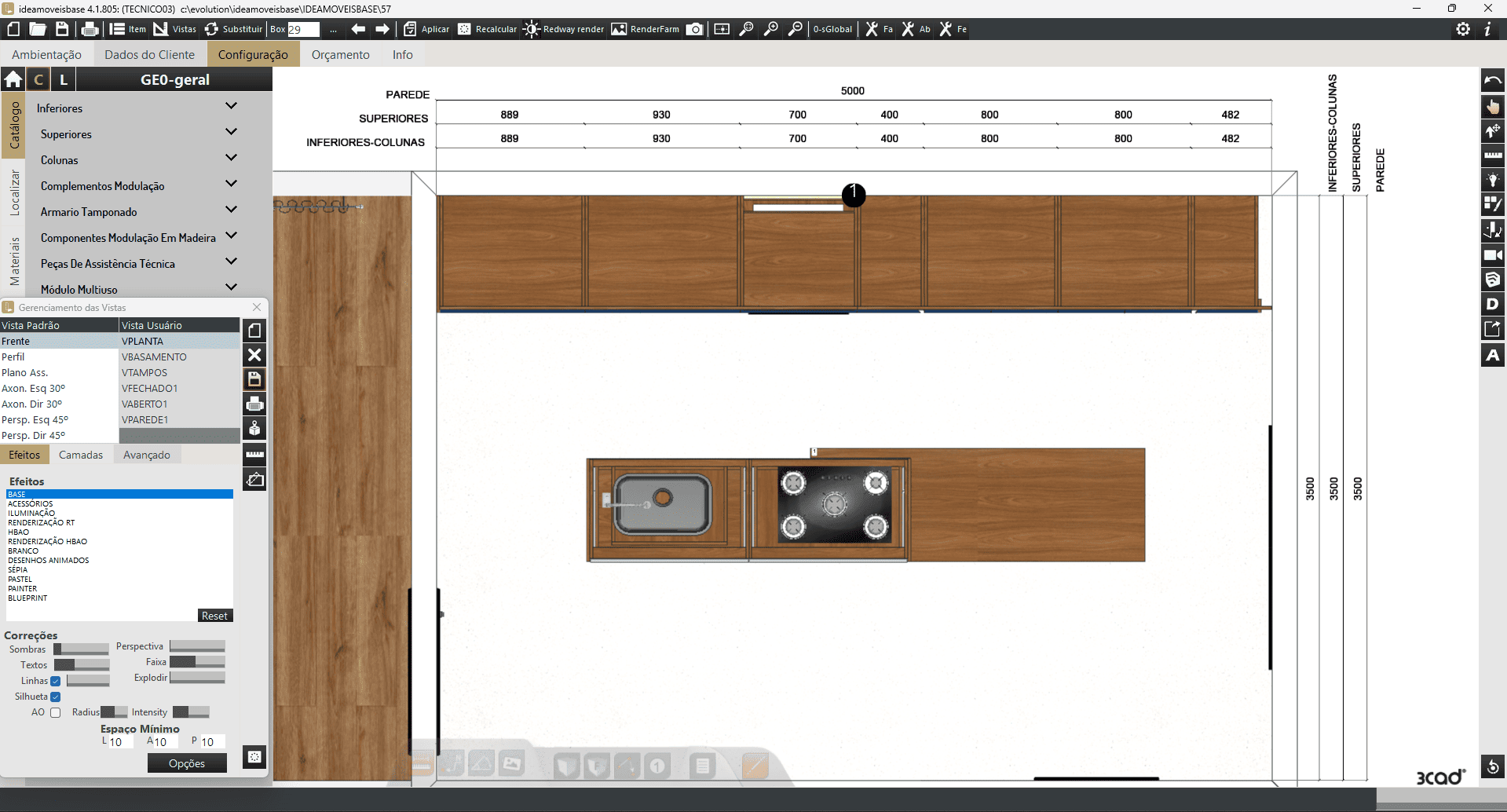Open the settings gear icon
The width and height of the screenshot is (1507, 812).
coord(1463,29)
